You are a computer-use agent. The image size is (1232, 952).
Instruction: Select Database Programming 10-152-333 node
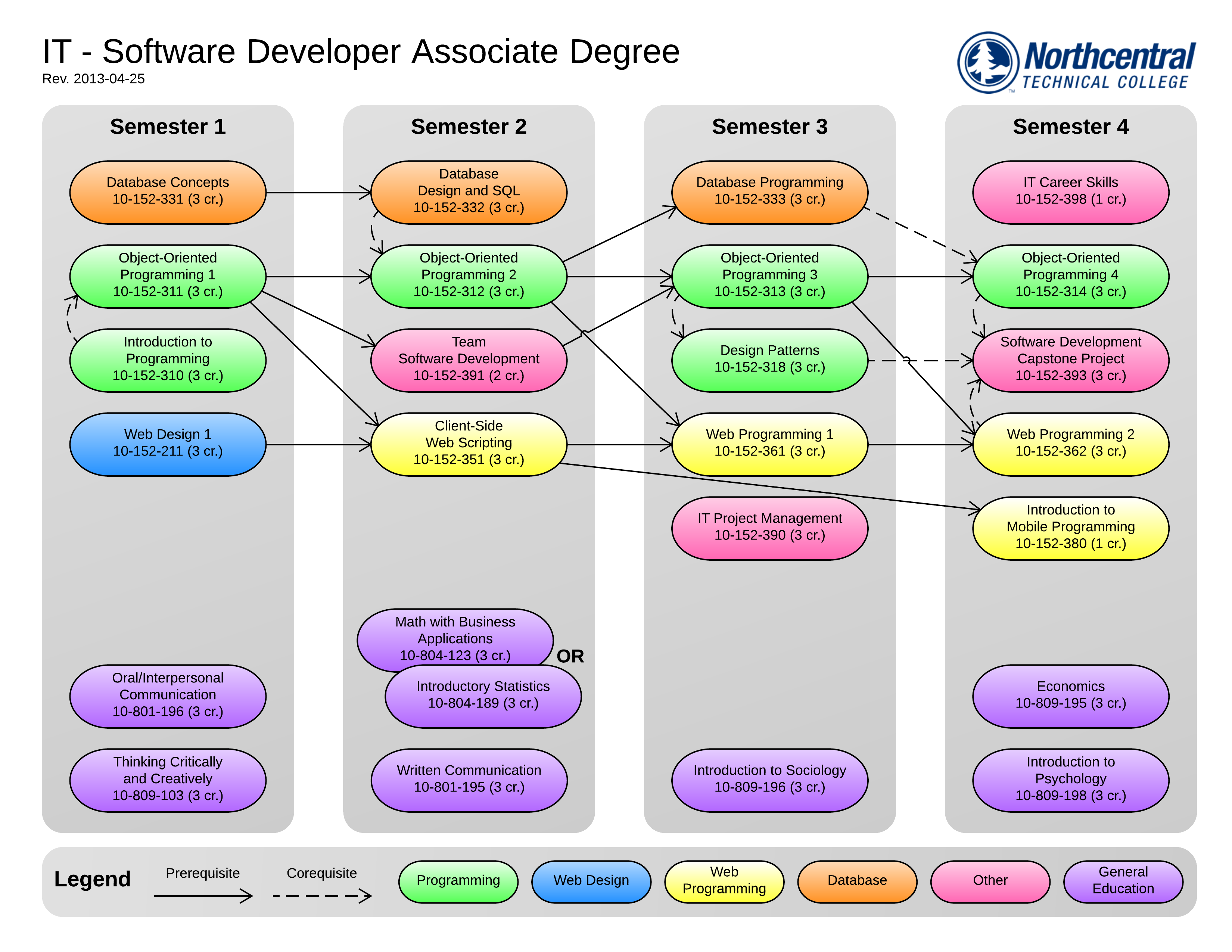(769, 192)
